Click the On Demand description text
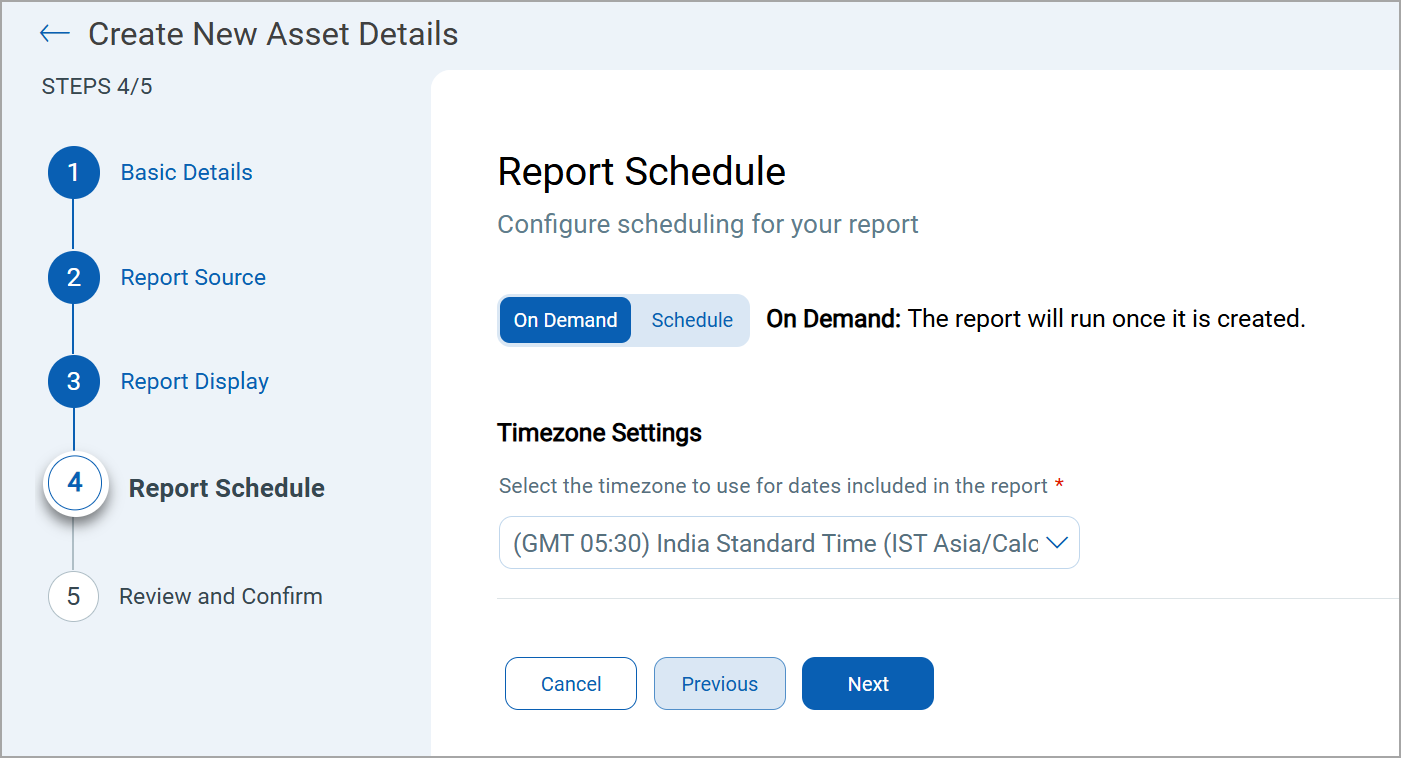 pyautogui.click(x=1036, y=320)
